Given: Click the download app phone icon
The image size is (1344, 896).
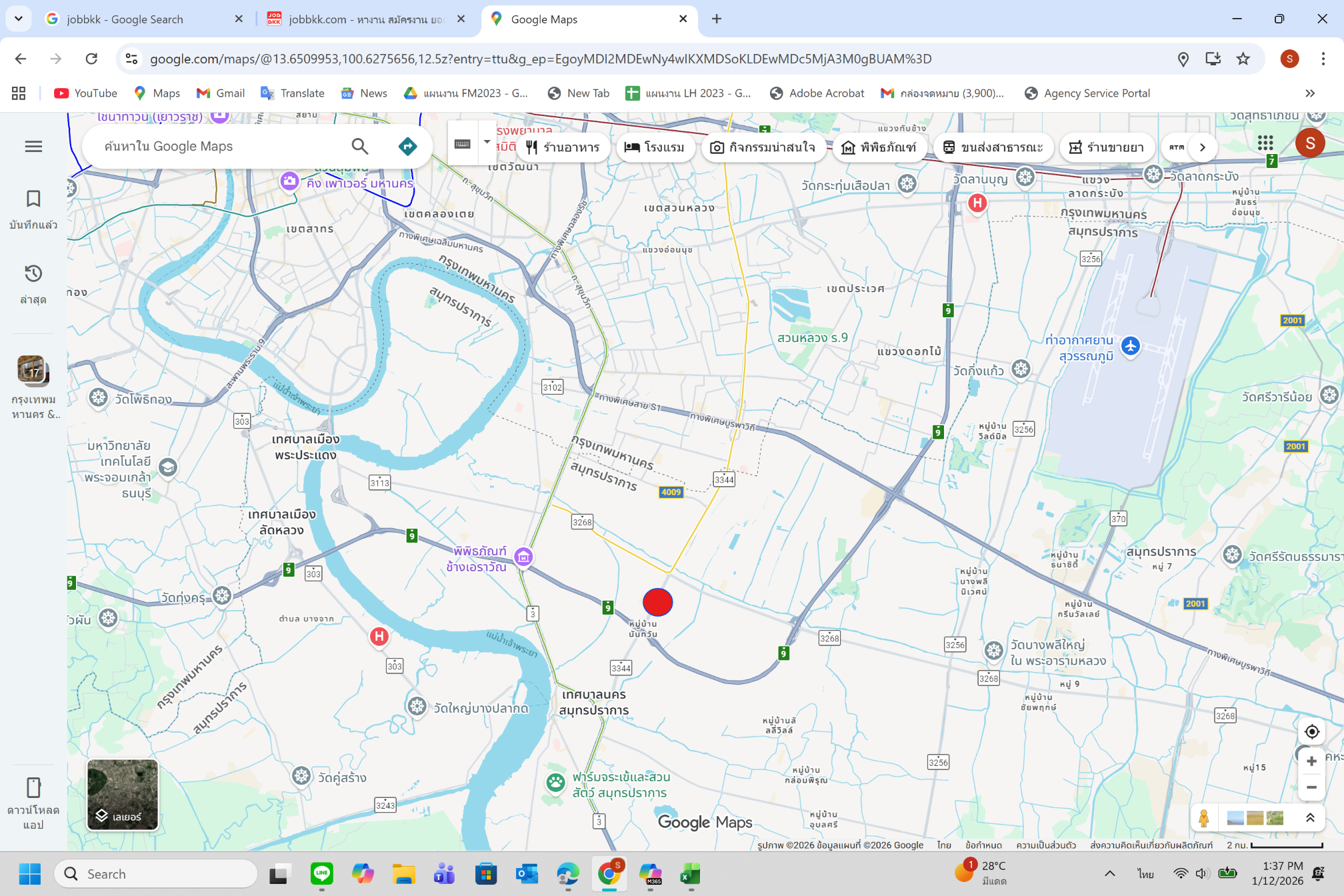Looking at the screenshot, I should tap(33, 788).
